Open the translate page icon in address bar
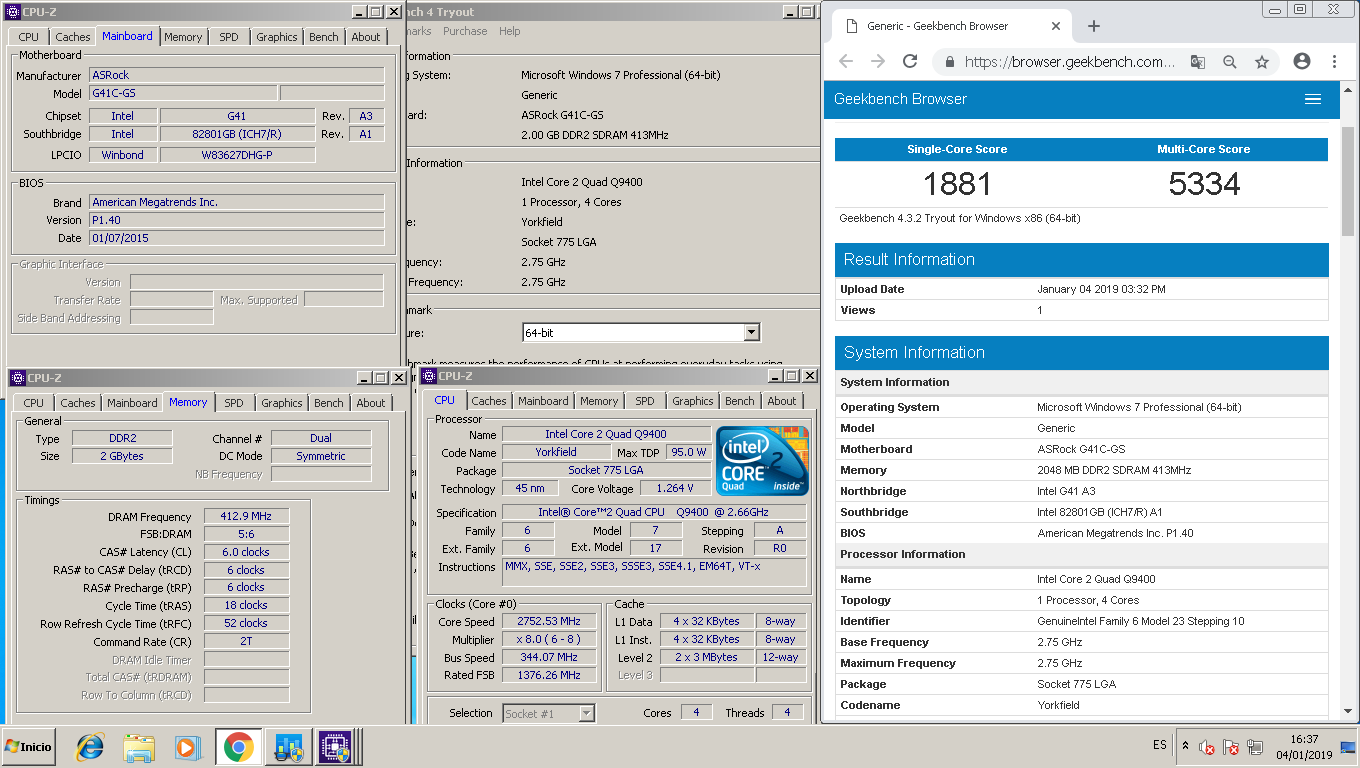This screenshot has height=768, width=1360. (x=1197, y=62)
